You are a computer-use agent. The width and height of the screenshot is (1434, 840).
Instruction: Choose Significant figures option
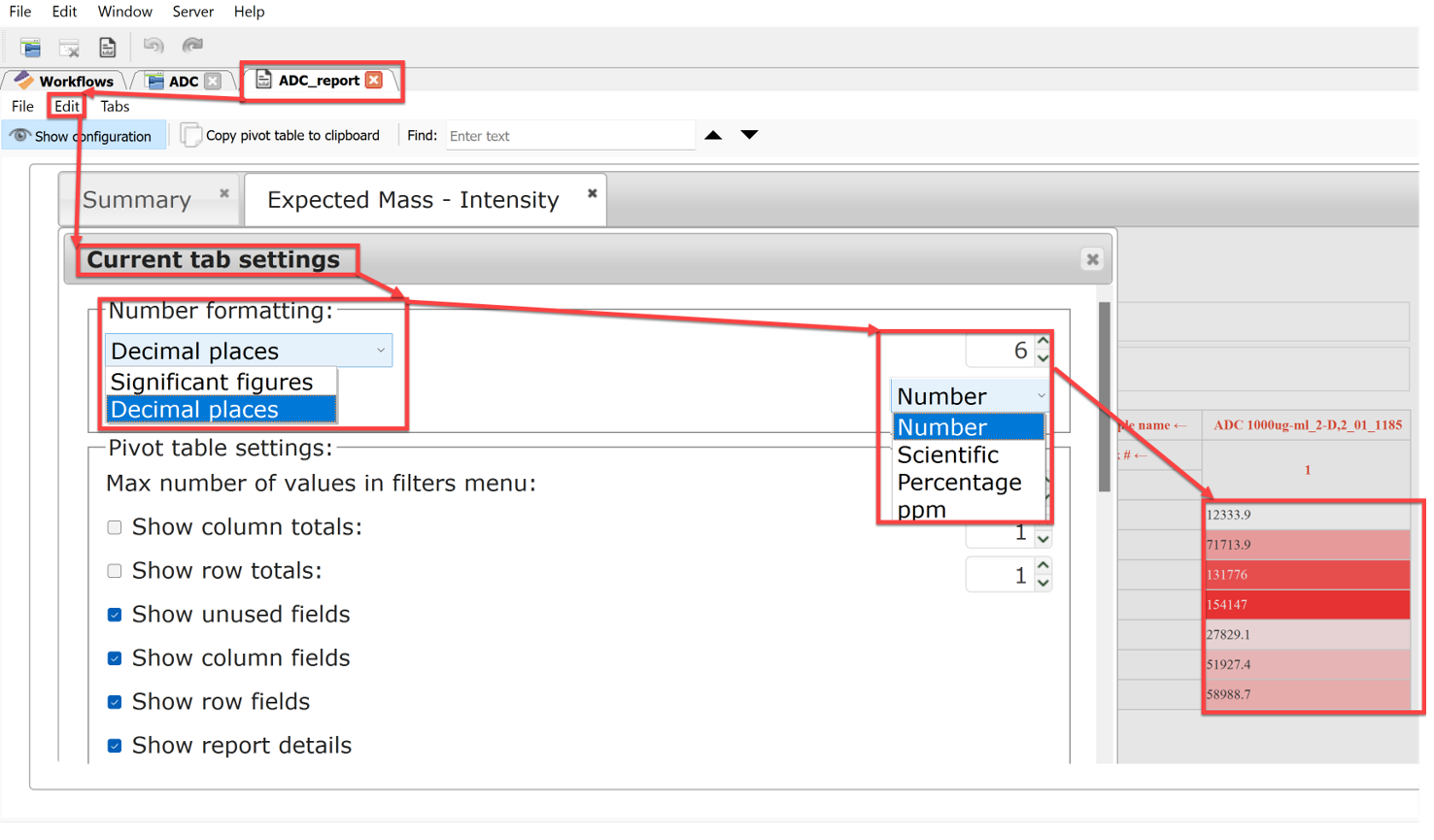click(222, 382)
